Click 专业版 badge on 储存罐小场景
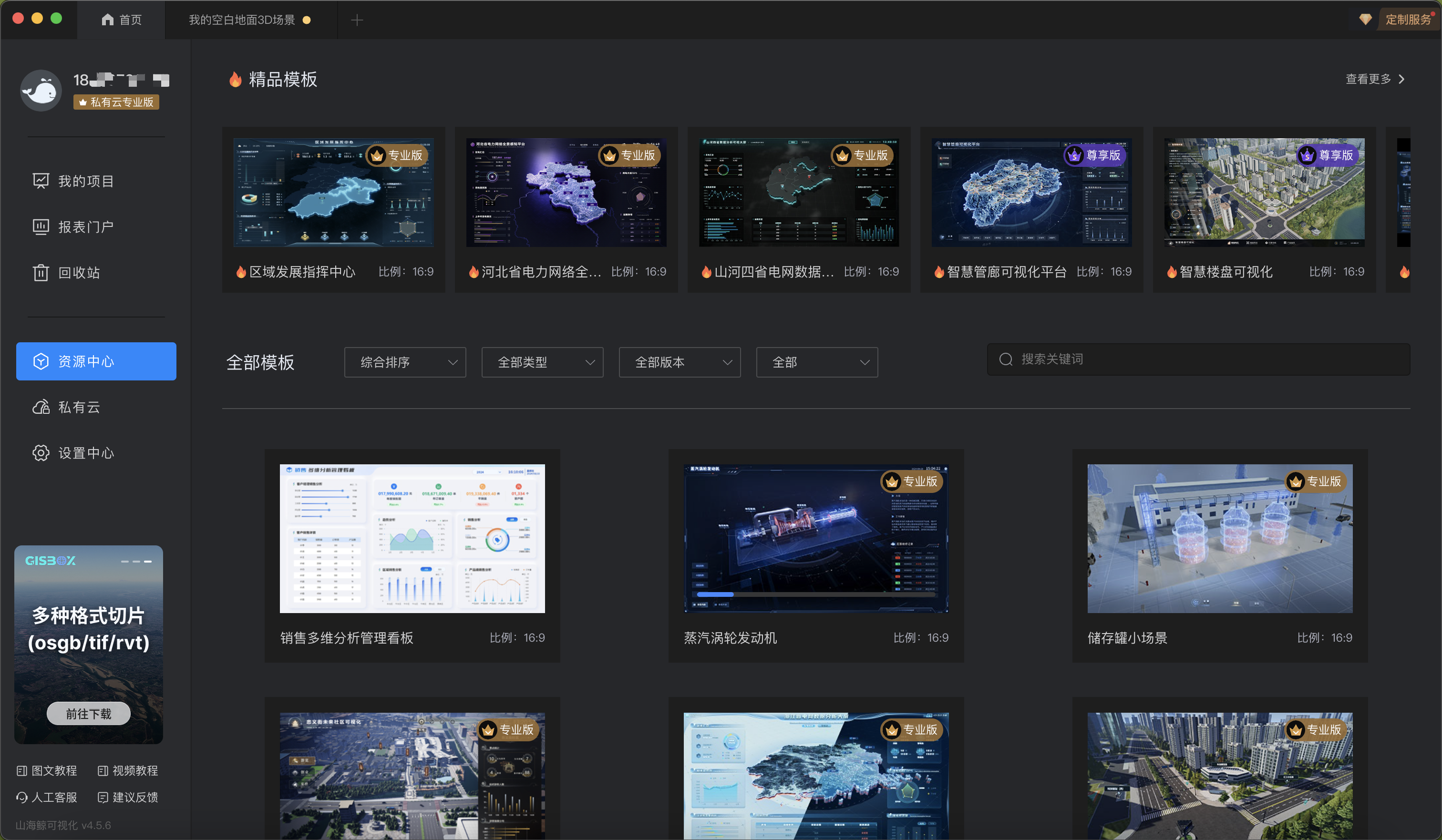Image resolution: width=1442 pixels, height=840 pixels. [x=1316, y=481]
